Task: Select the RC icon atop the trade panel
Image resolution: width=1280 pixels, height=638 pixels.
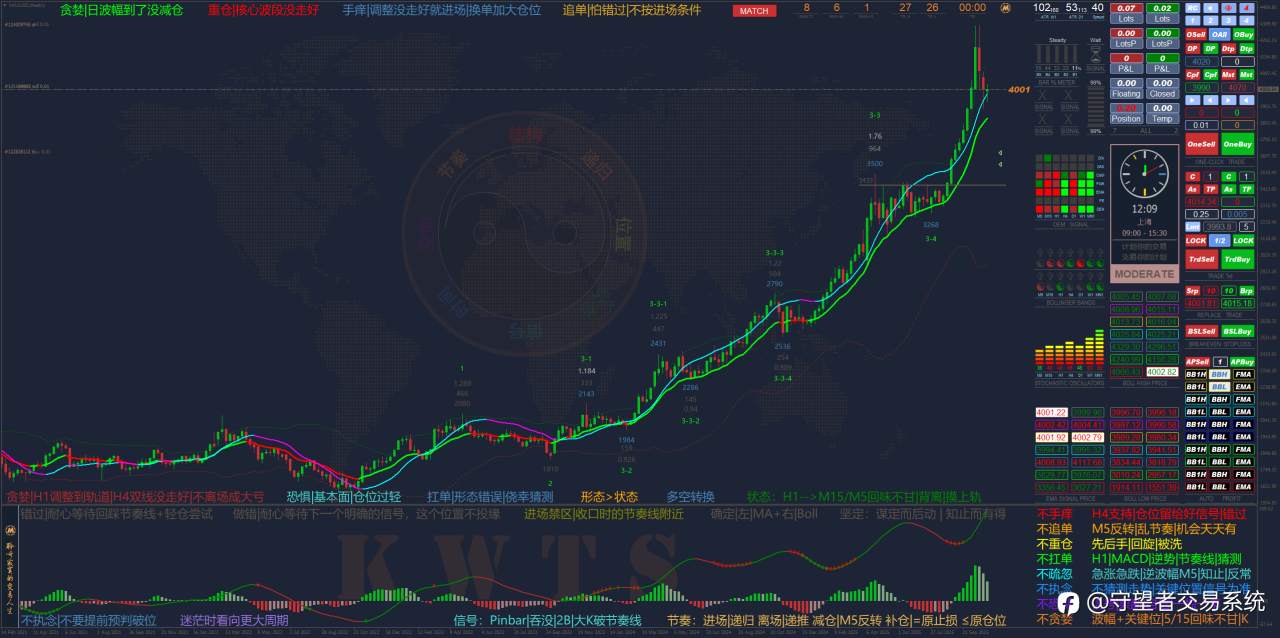Action: point(1194,9)
